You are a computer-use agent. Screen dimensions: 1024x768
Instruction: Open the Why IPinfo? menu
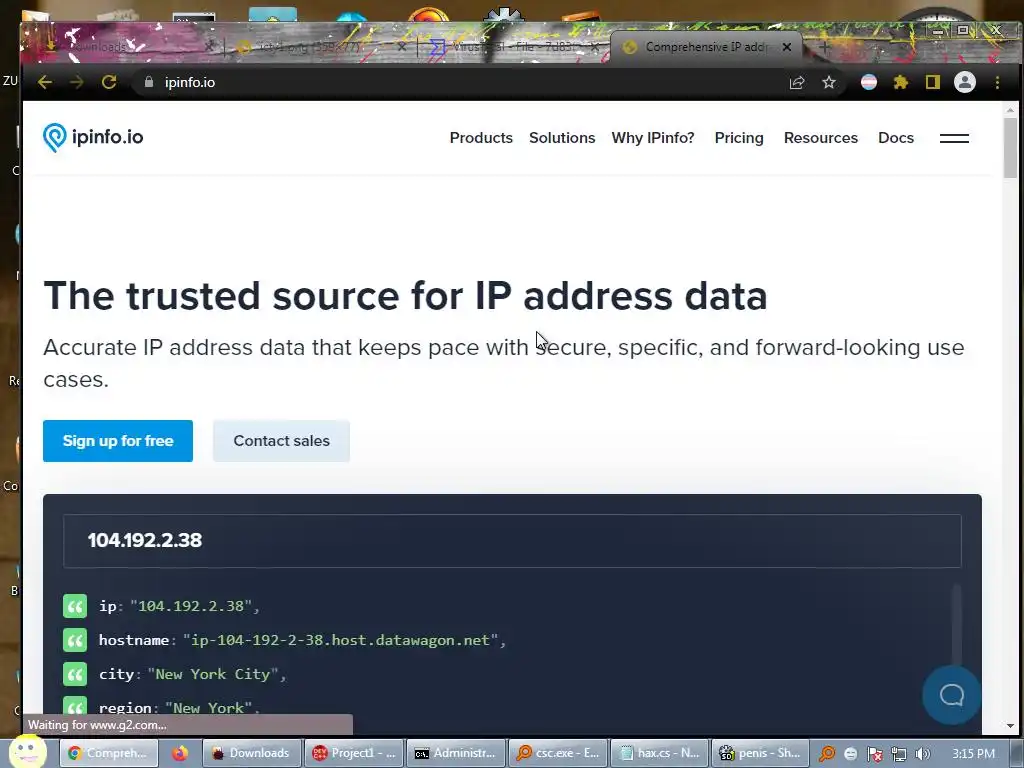(x=653, y=138)
